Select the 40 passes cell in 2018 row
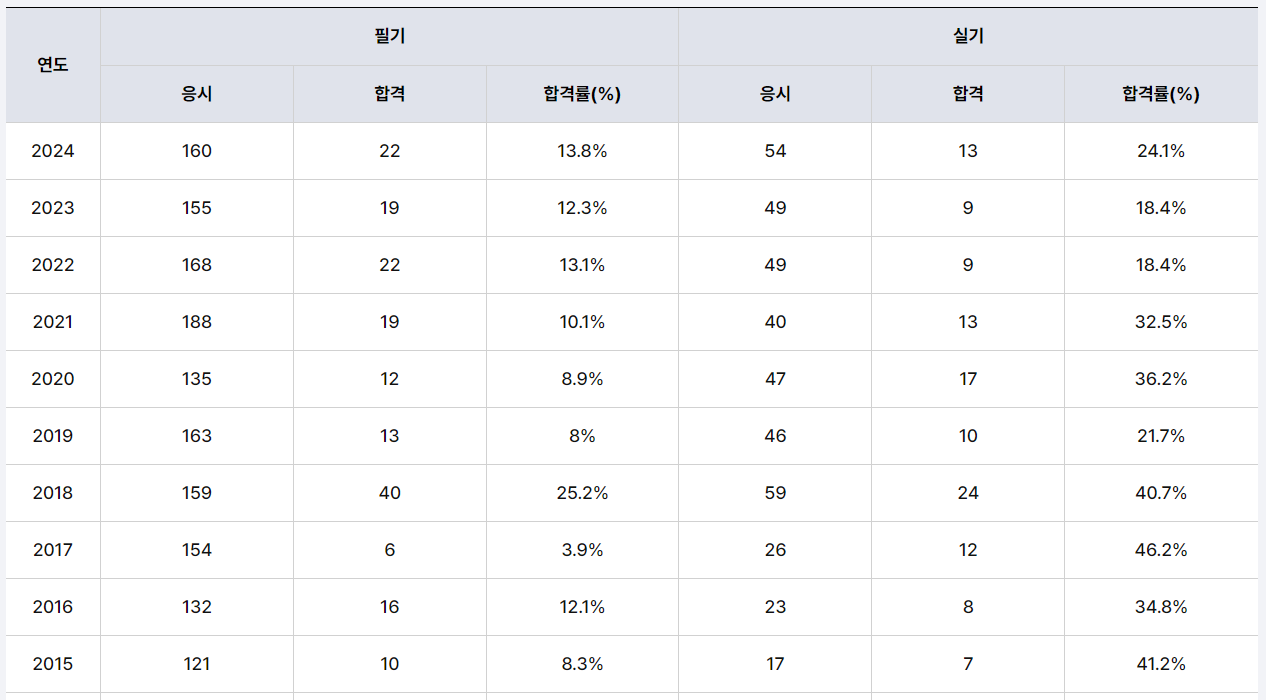The image size is (1266, 700). click(390, 493)
